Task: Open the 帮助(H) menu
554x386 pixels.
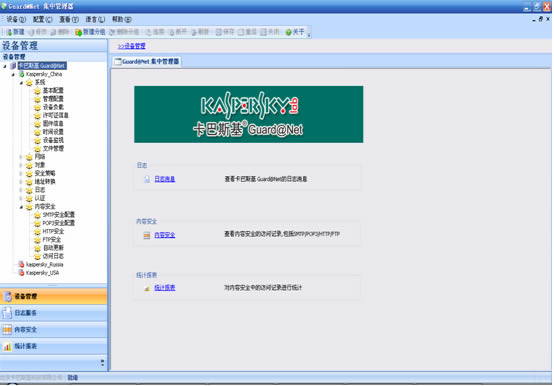Action: point(122,19)
